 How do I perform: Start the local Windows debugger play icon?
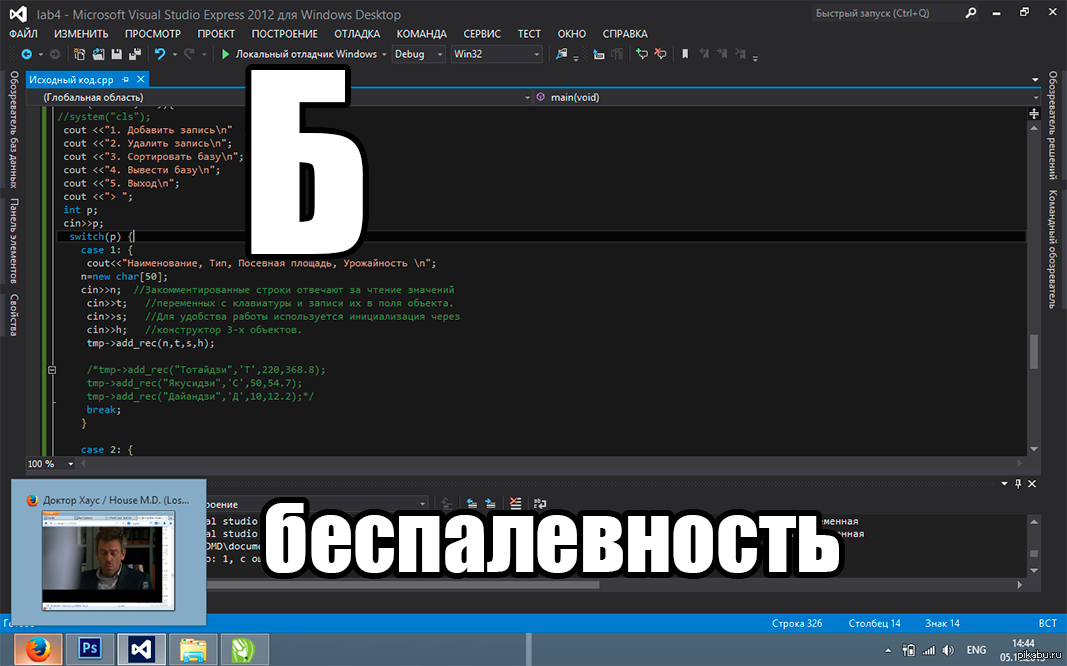point(225,54)
